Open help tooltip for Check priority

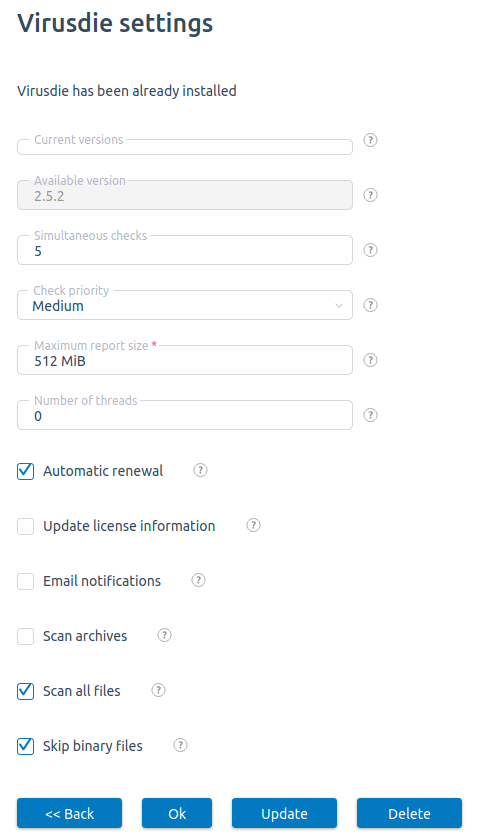370,305
